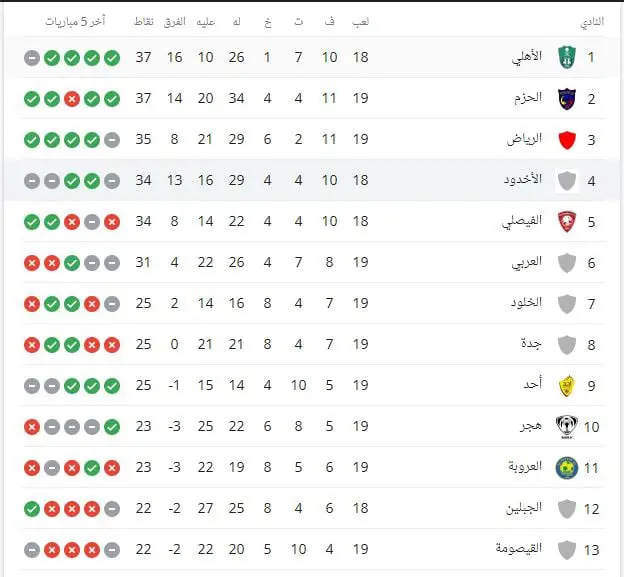Screen dimensions: 624x577
Task: Click the لعب matches played header
Action: (360, 21)
